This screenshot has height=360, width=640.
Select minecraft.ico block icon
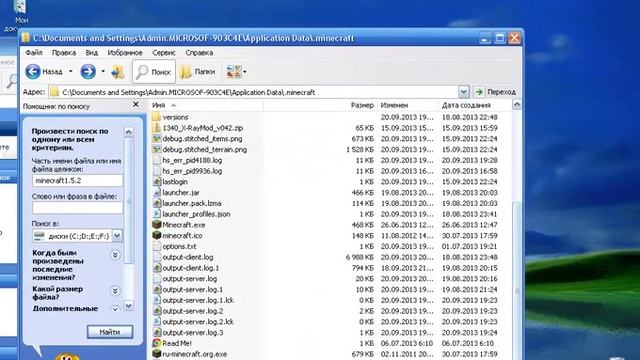[156, 236]
